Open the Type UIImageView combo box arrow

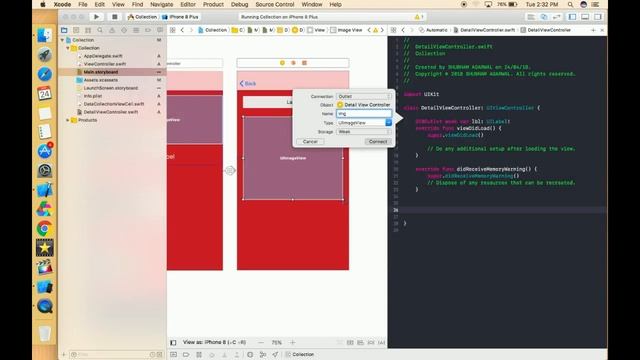click(389, 122)
